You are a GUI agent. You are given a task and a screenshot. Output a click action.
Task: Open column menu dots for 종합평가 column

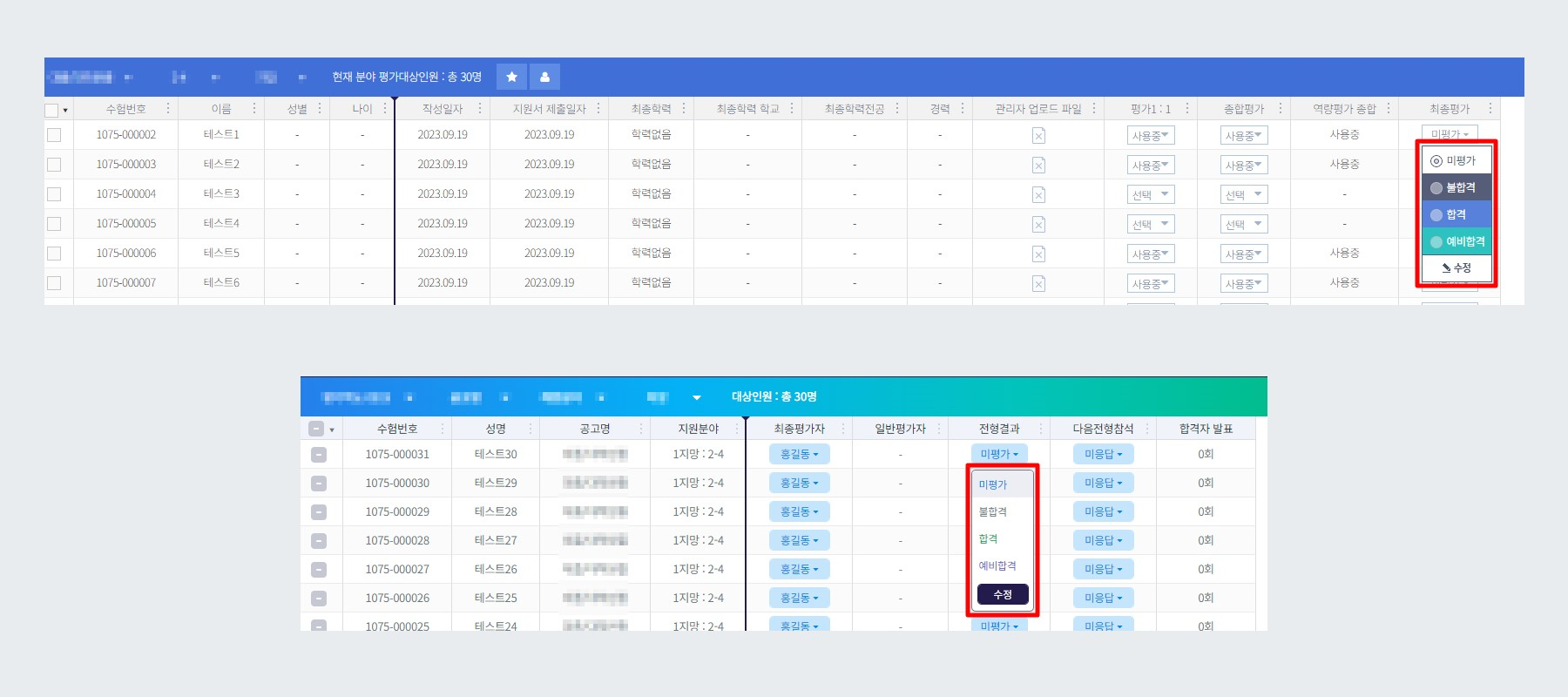tap(1281, 108)
